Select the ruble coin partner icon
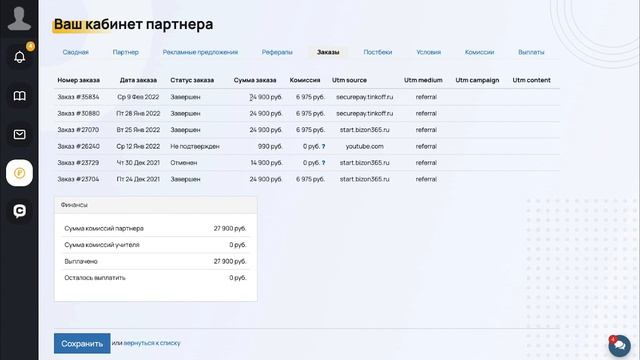This screenshot has height=360, width=640. 19,173
